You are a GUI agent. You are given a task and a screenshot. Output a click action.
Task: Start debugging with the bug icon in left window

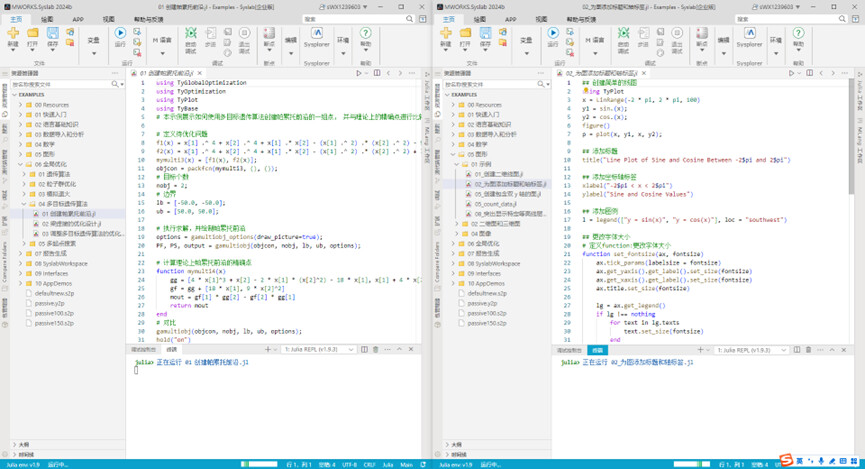click(x=191, y=34)
